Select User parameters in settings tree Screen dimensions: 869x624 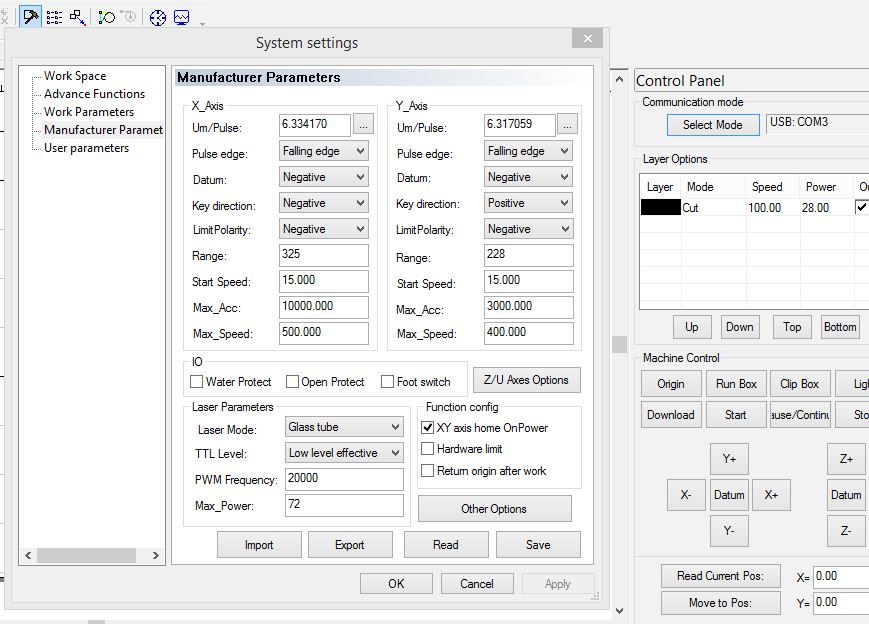coord(86,148)
